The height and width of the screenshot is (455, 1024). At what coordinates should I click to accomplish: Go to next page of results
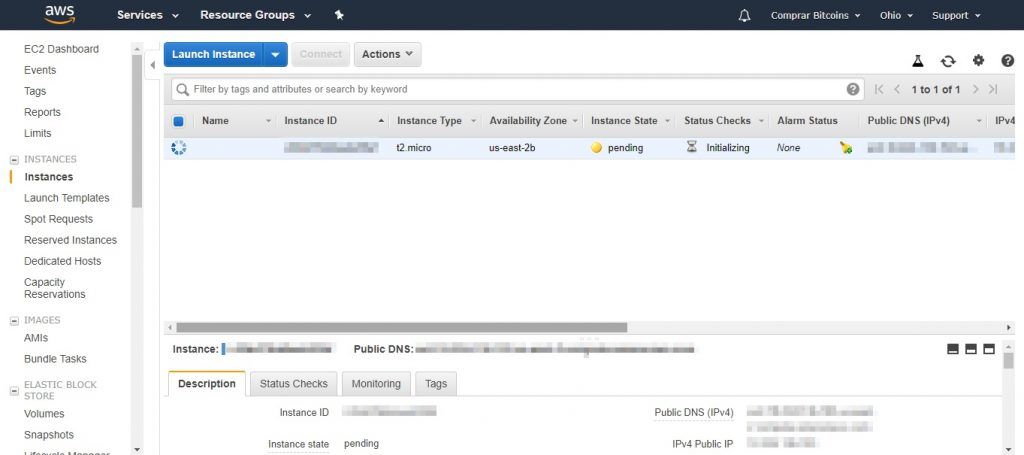coord(975,89)
